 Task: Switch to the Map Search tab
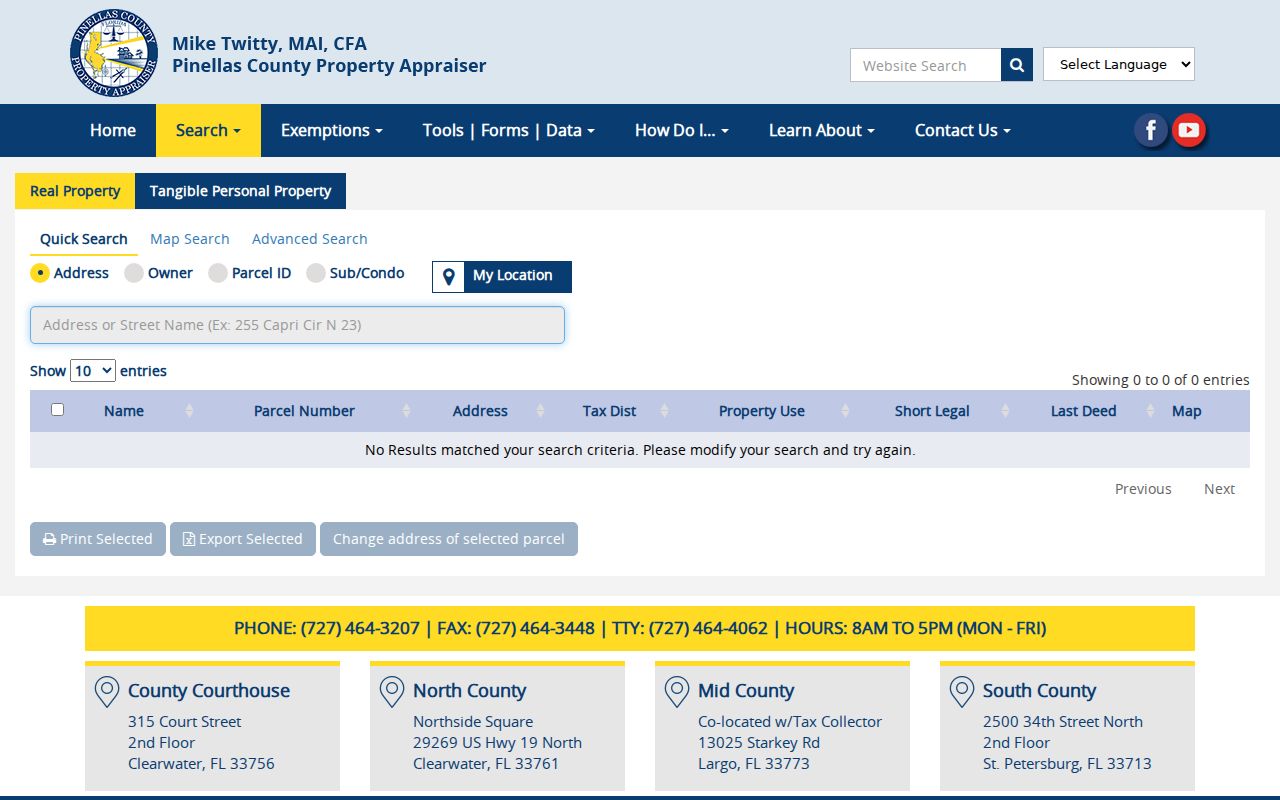pyautogui.click(x=190, y=239)
